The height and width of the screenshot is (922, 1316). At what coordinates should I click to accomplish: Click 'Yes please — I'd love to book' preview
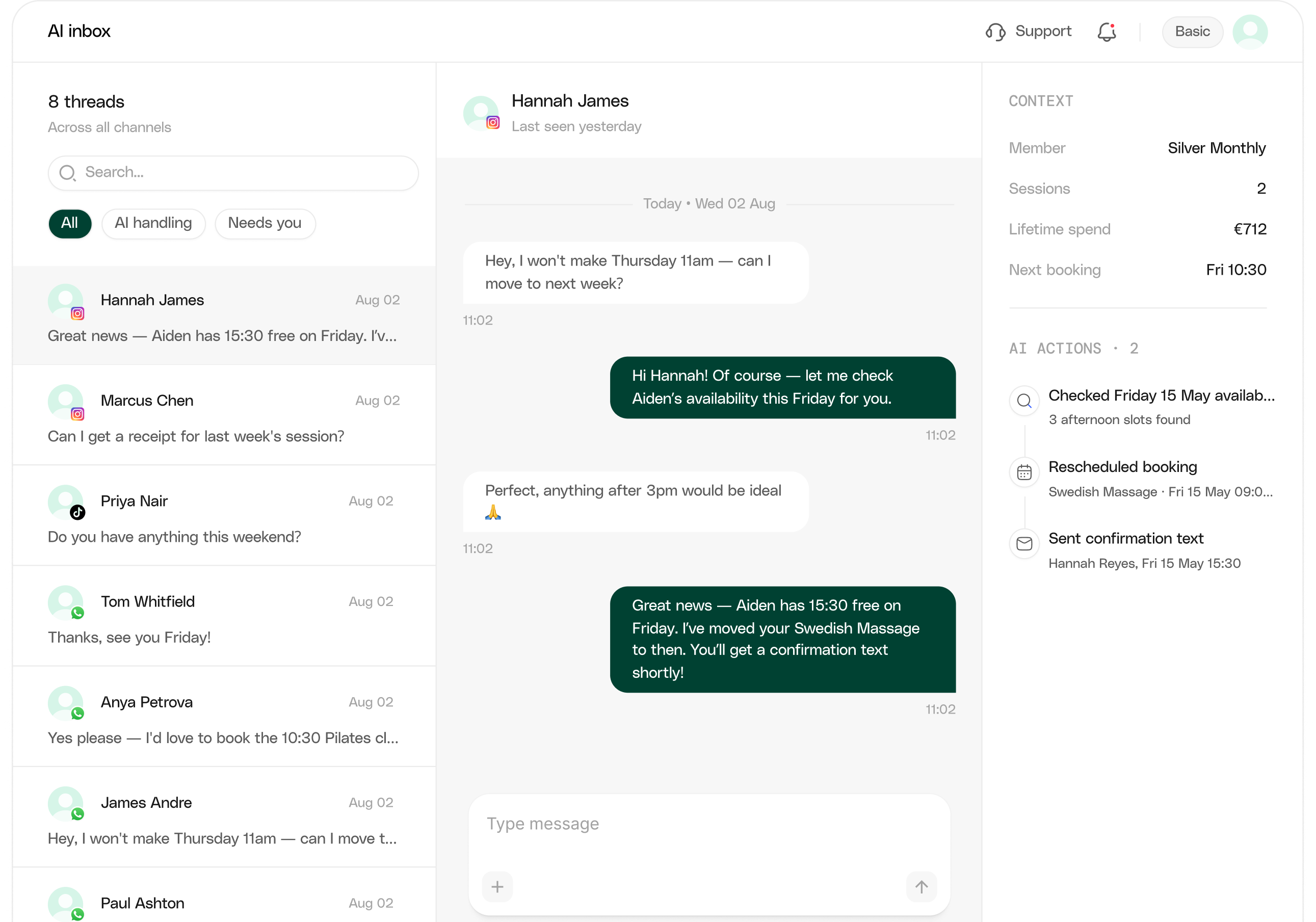(x=223, y=738)
